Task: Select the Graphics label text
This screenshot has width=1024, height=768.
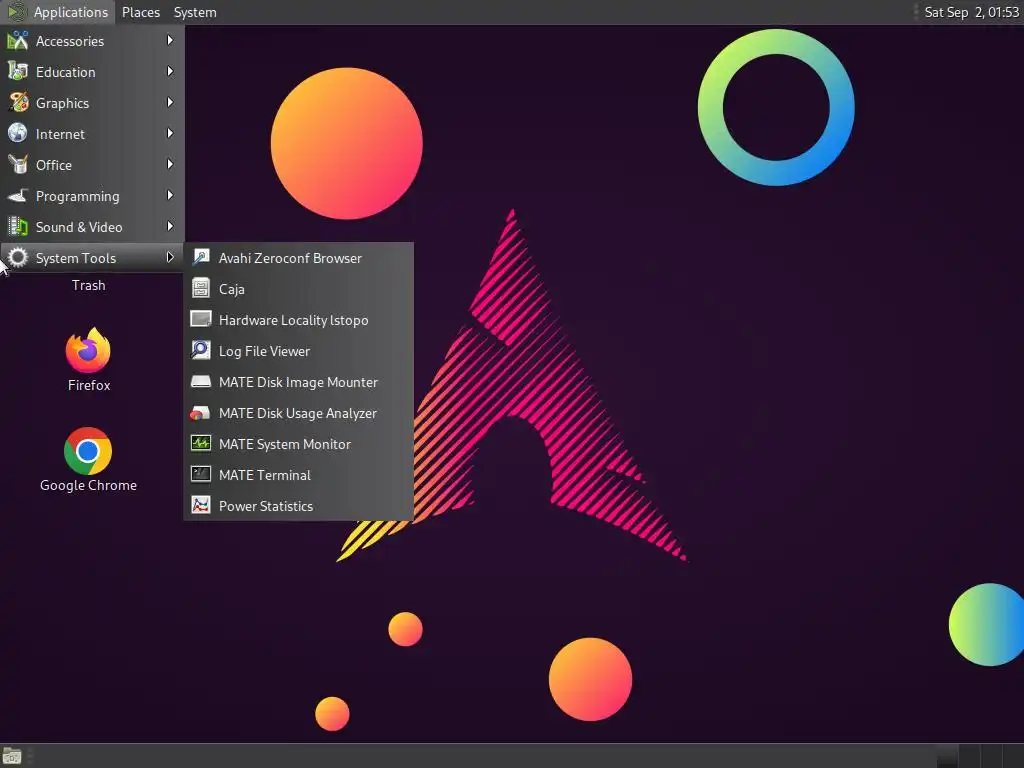Action: [62, 103]
